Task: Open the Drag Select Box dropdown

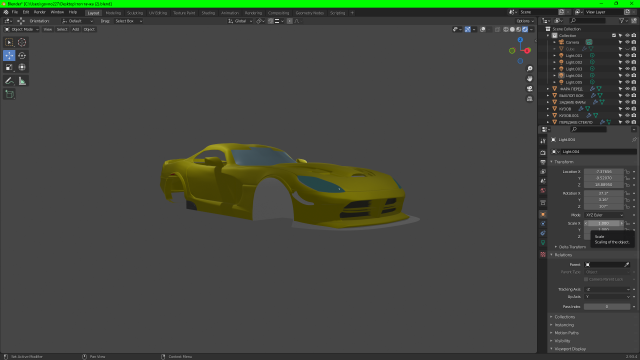Action: [128, 21]
